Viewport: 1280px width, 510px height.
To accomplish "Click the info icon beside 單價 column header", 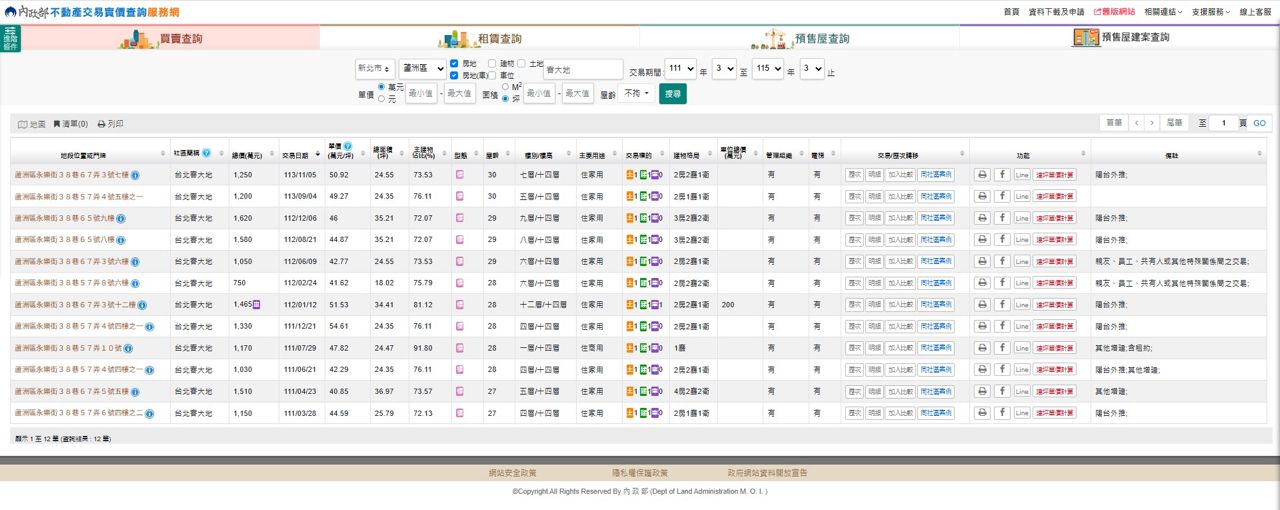I will pyautogui.click(x=348, y=146).
